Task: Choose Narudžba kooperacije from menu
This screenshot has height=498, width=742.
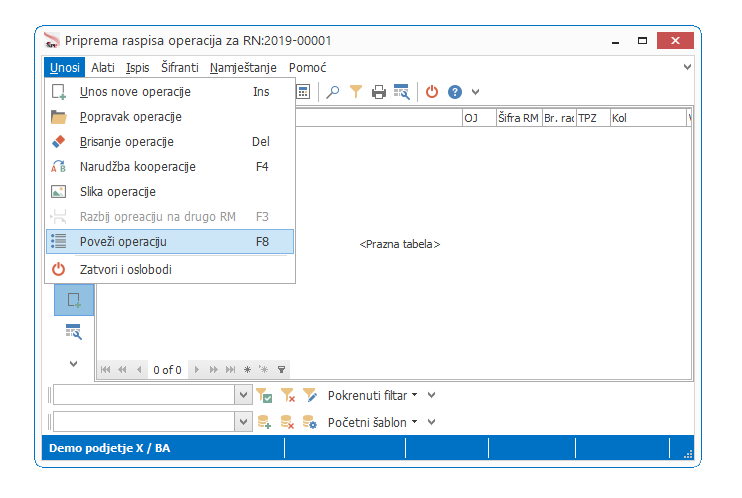Action: point(170,167)
